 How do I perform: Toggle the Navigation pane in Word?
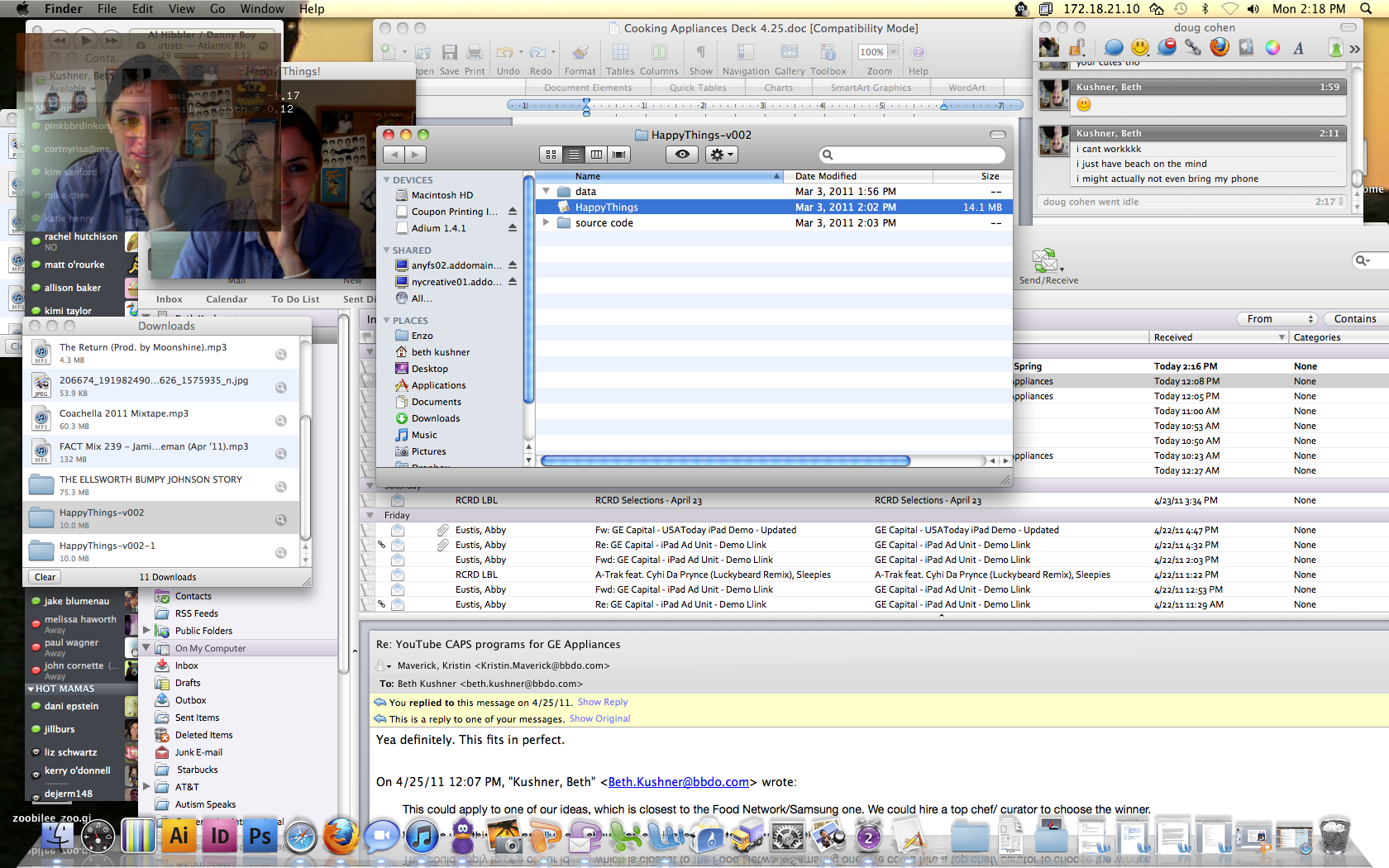click(x=746, y=60)
